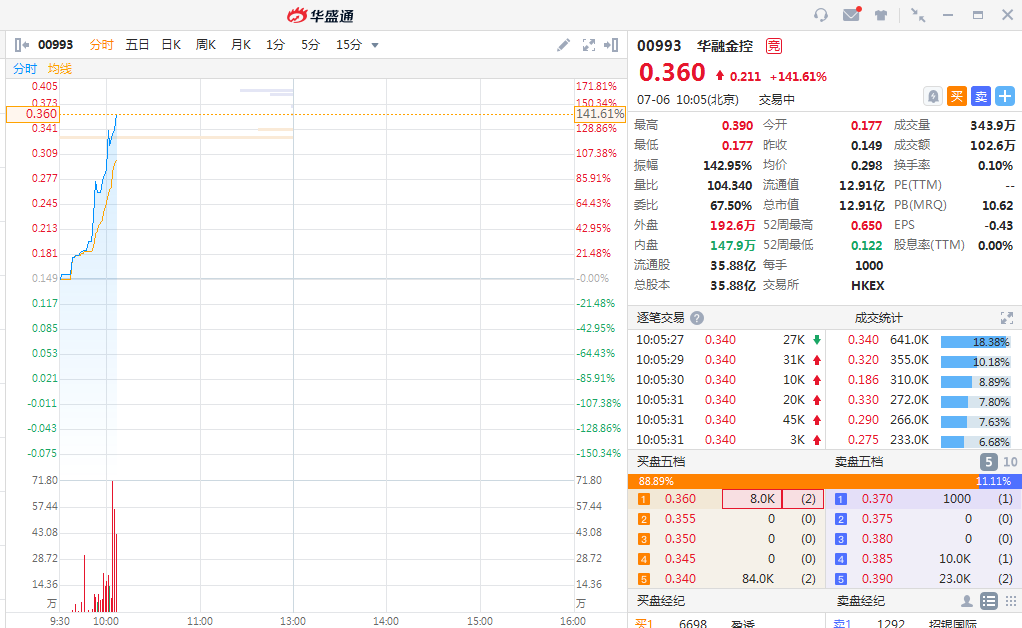The width and height of the screenshot is (1022, 628).
Task: Click the pencil drawing tool icon
Action: coord(564,45)
